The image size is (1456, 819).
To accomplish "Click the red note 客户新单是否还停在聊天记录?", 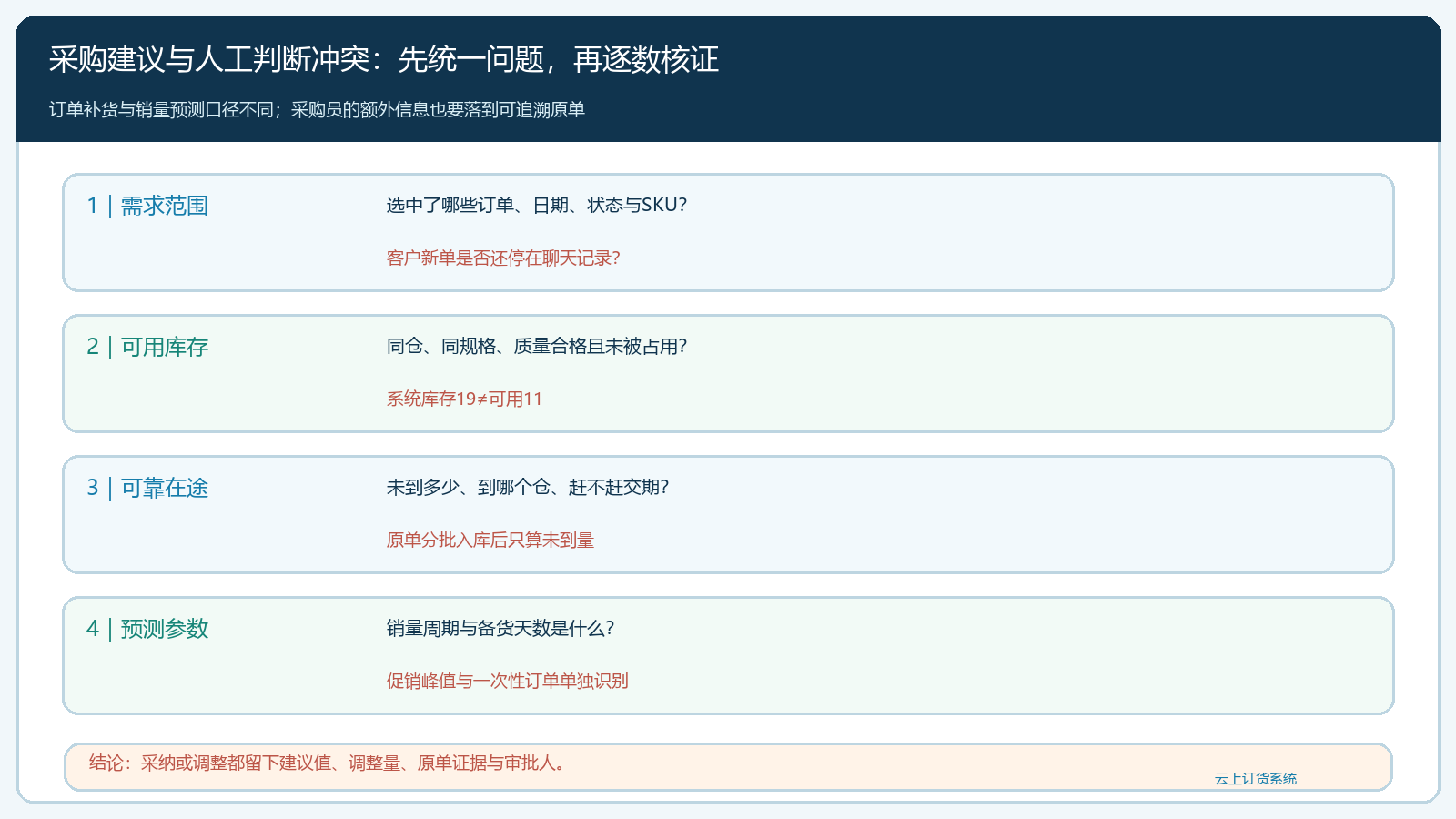I will tap(503, 258).
